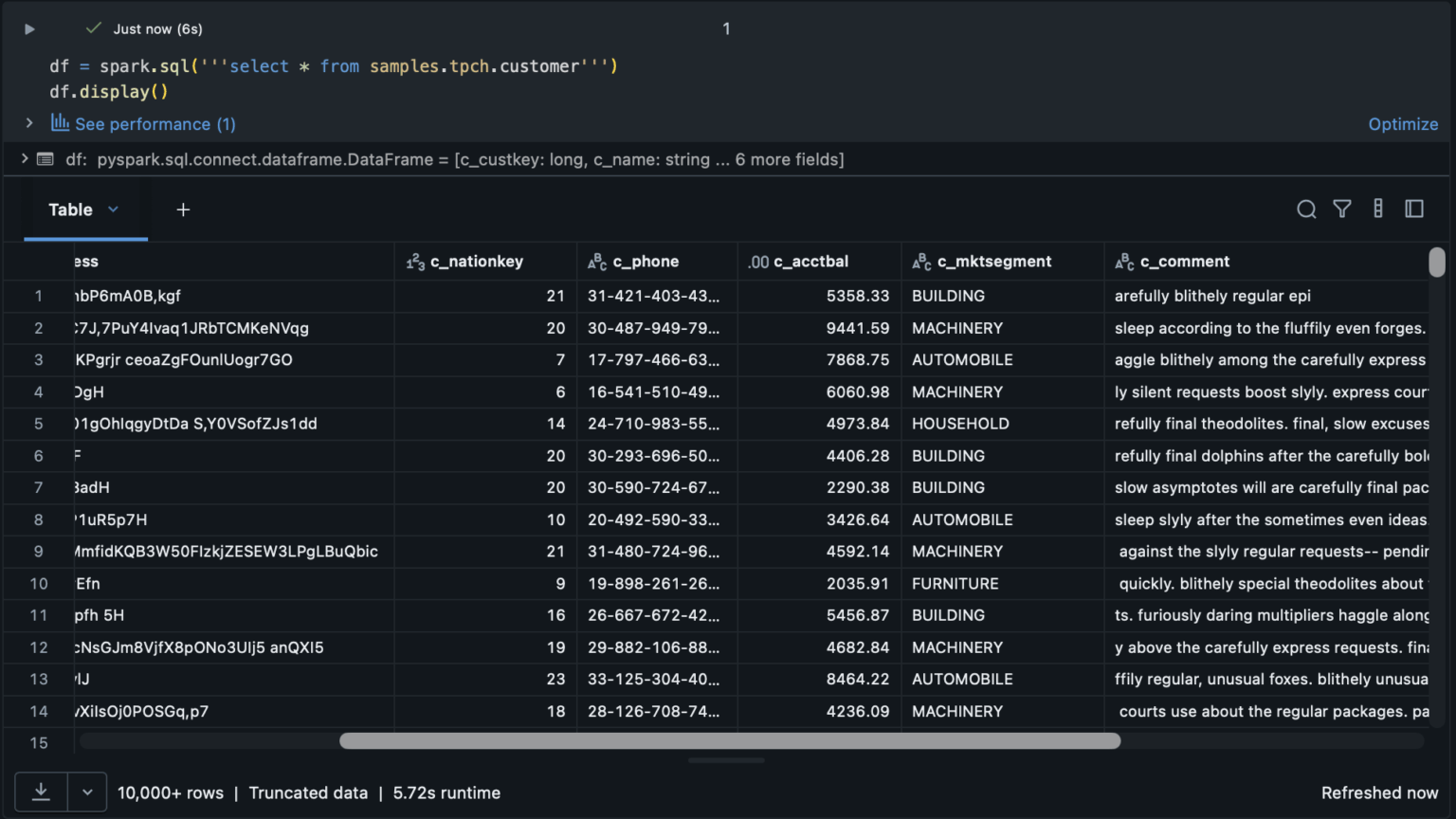Click the Optimize link
The height and width of the screenshot is (819, 1456).
(1403, 124)
